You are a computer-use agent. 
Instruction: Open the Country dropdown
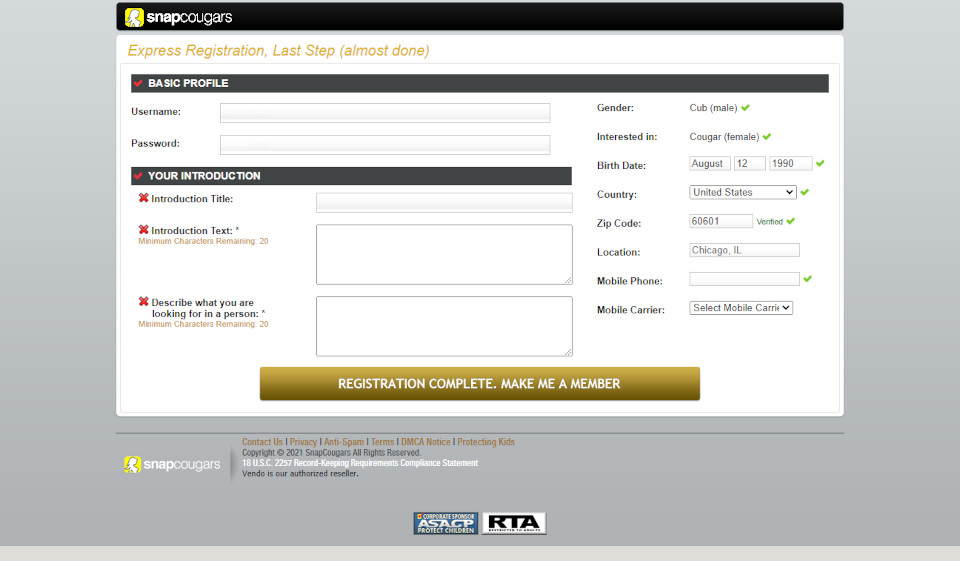743,192
